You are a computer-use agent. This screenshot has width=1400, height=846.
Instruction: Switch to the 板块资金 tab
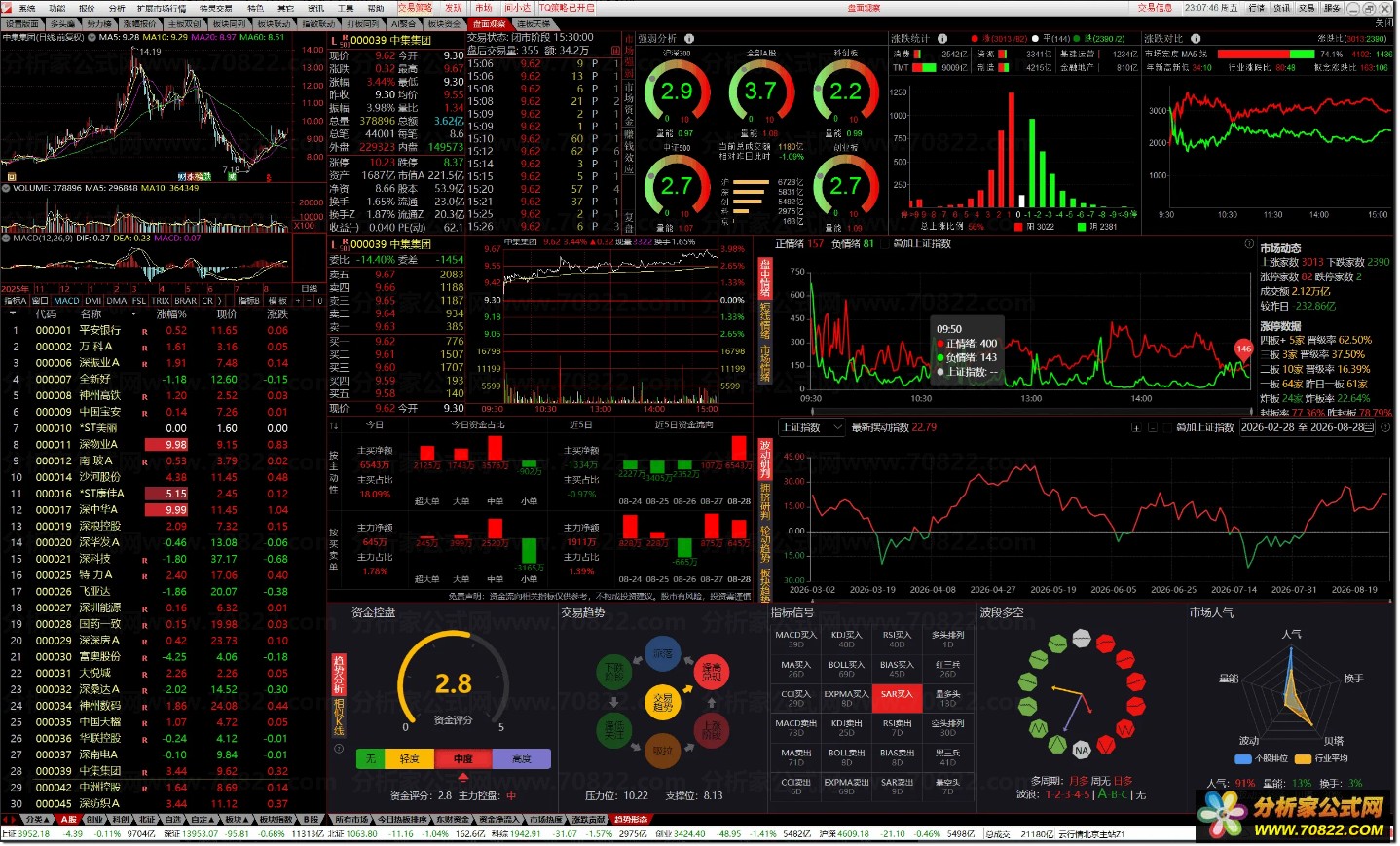coord(444,23)
